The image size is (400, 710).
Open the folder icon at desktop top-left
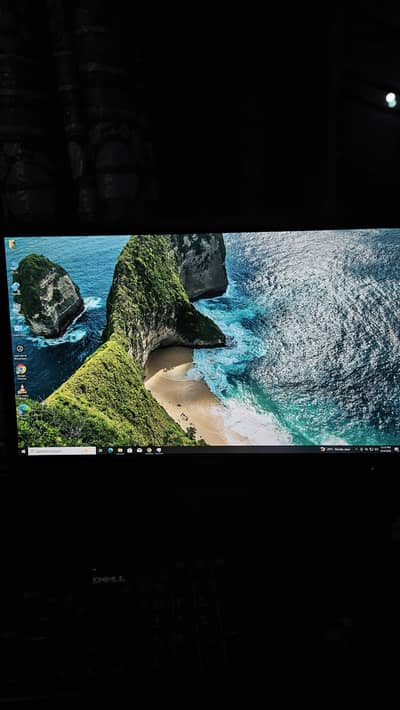pos(12,244)
